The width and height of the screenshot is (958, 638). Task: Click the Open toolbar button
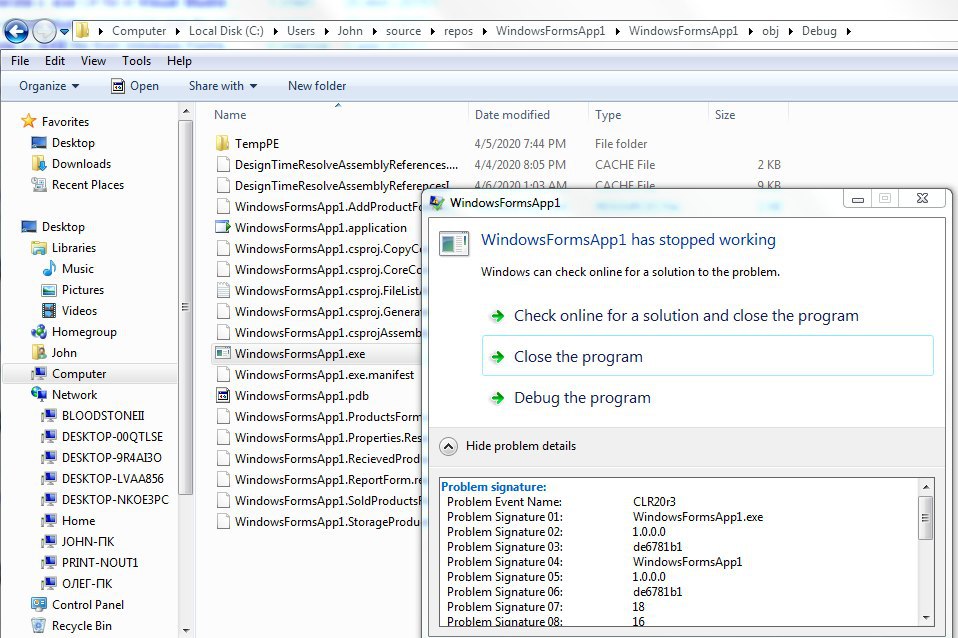click(135, 86)
